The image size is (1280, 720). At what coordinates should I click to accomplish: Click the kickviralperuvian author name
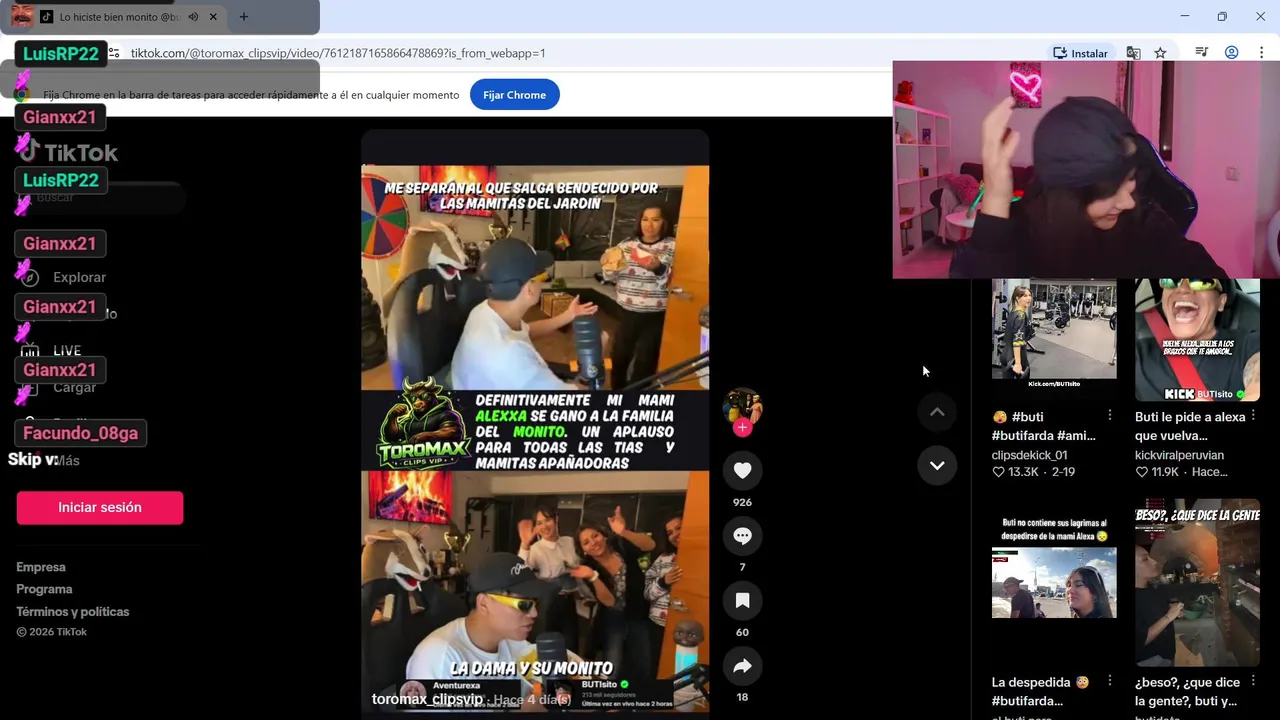pos(1179,455)
